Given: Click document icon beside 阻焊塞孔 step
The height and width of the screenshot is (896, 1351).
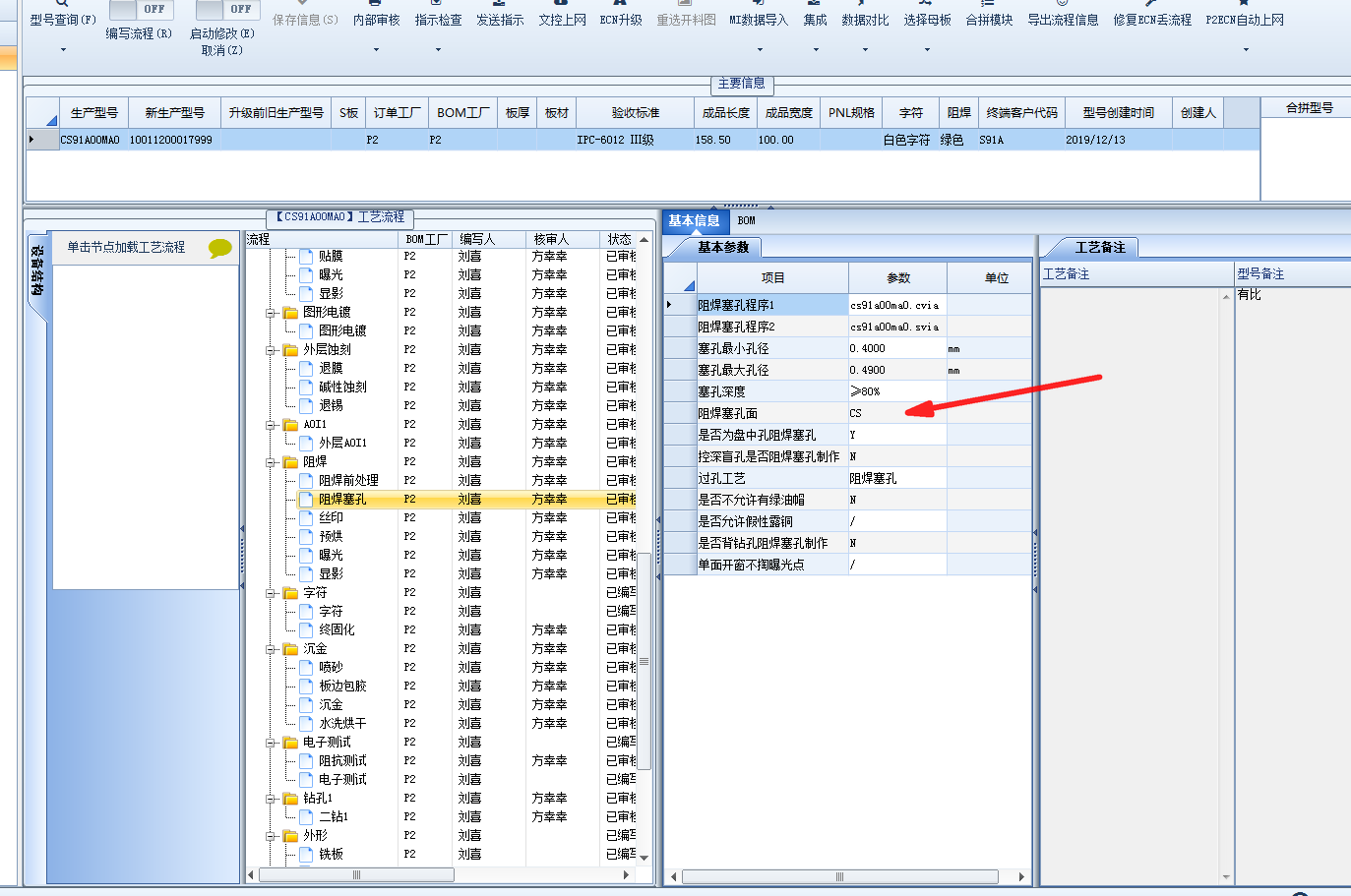Looking at the screenshot, I should [306, 499].
